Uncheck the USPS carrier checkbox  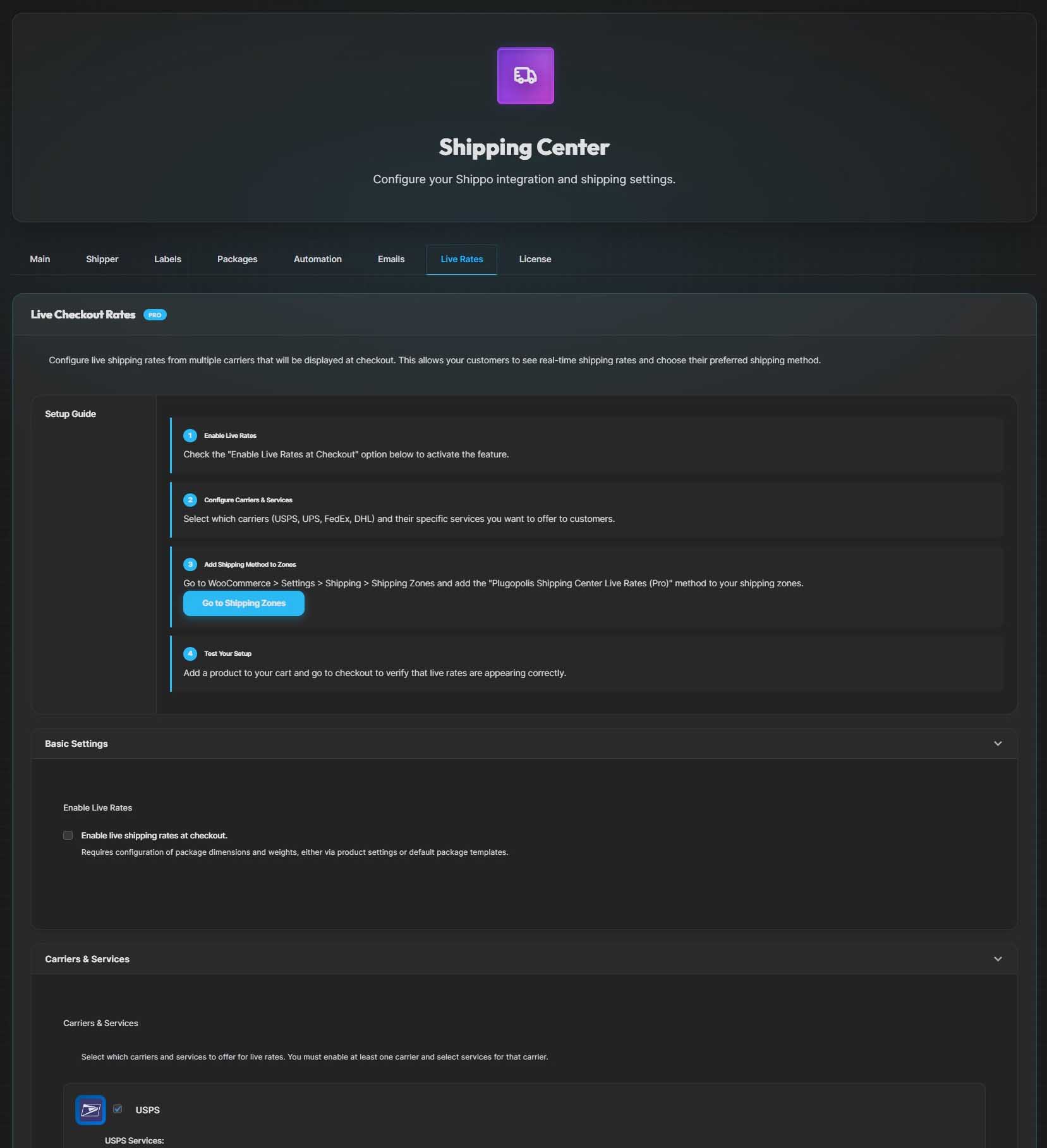pyautogui.click(x=118, y=1109)
